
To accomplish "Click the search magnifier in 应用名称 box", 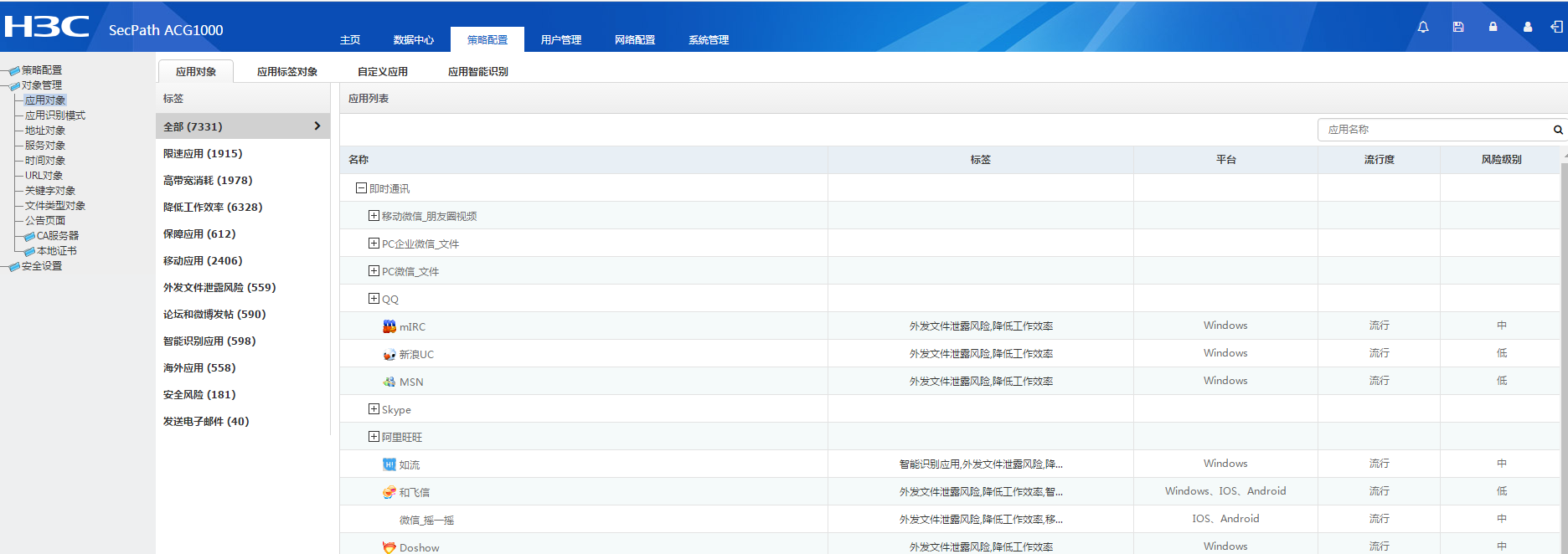I will pos(1557,130).
